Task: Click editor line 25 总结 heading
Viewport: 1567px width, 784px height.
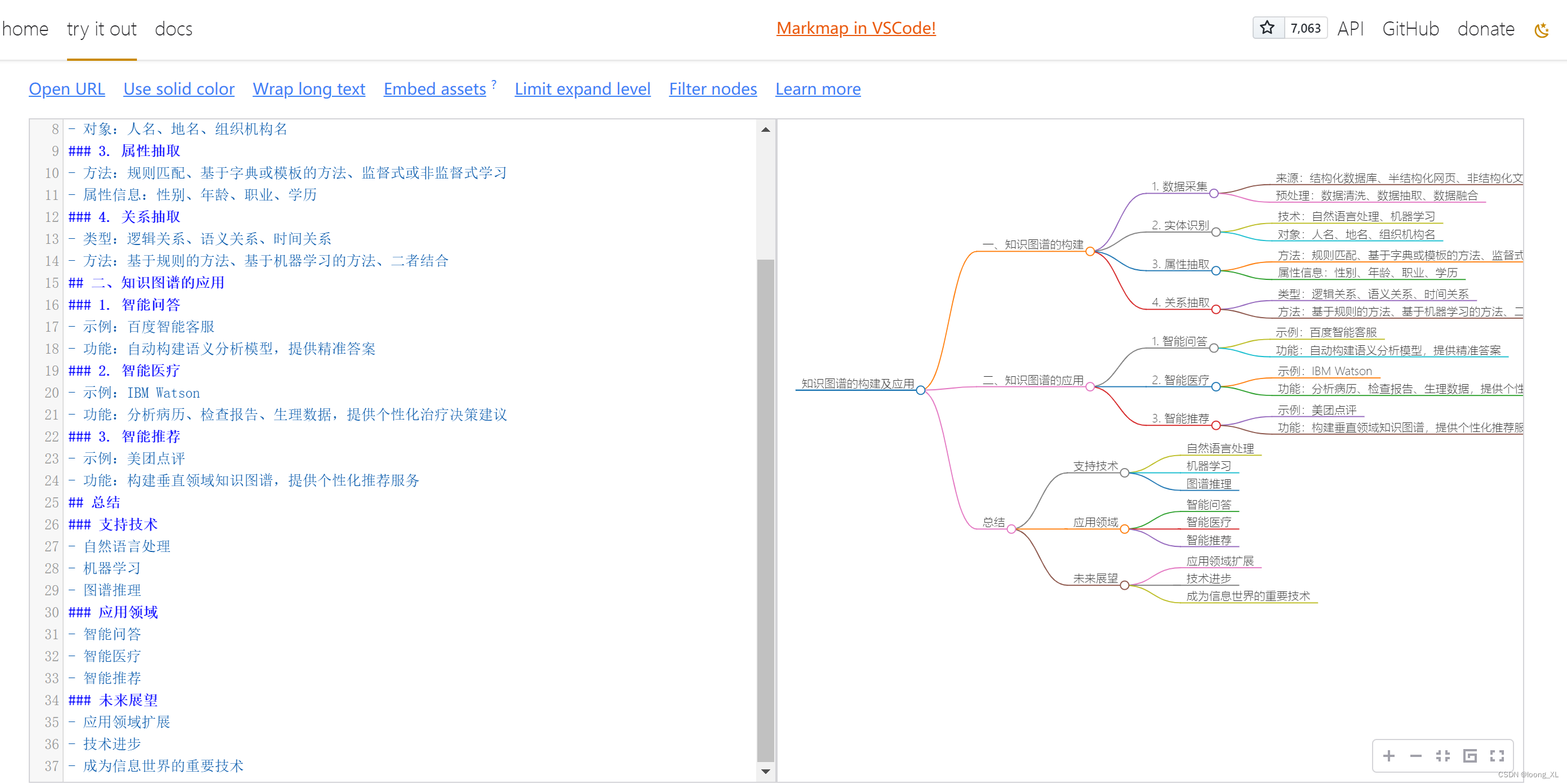Action: (105, 502)
